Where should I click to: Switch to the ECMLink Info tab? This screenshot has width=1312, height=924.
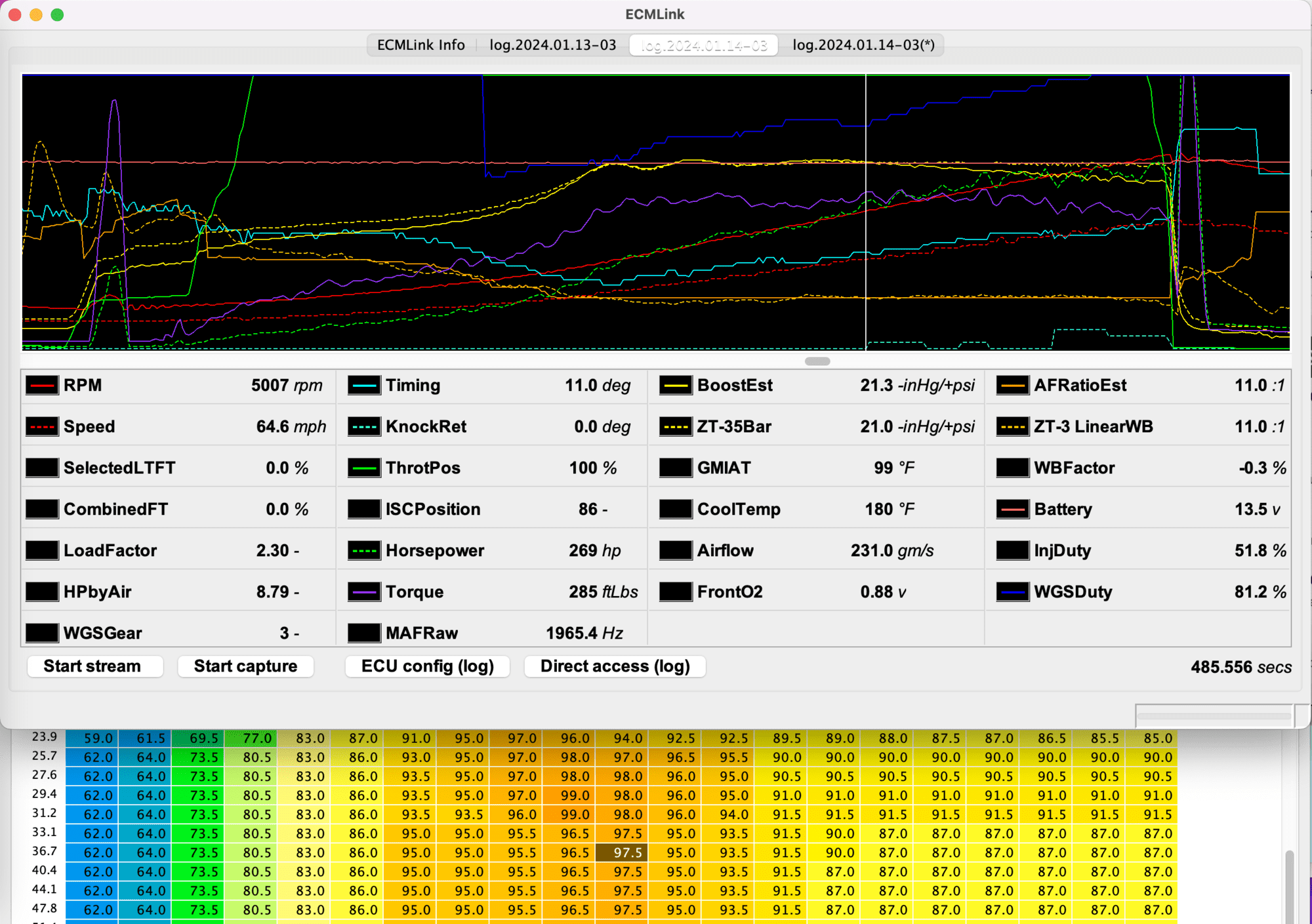(420, 45)
